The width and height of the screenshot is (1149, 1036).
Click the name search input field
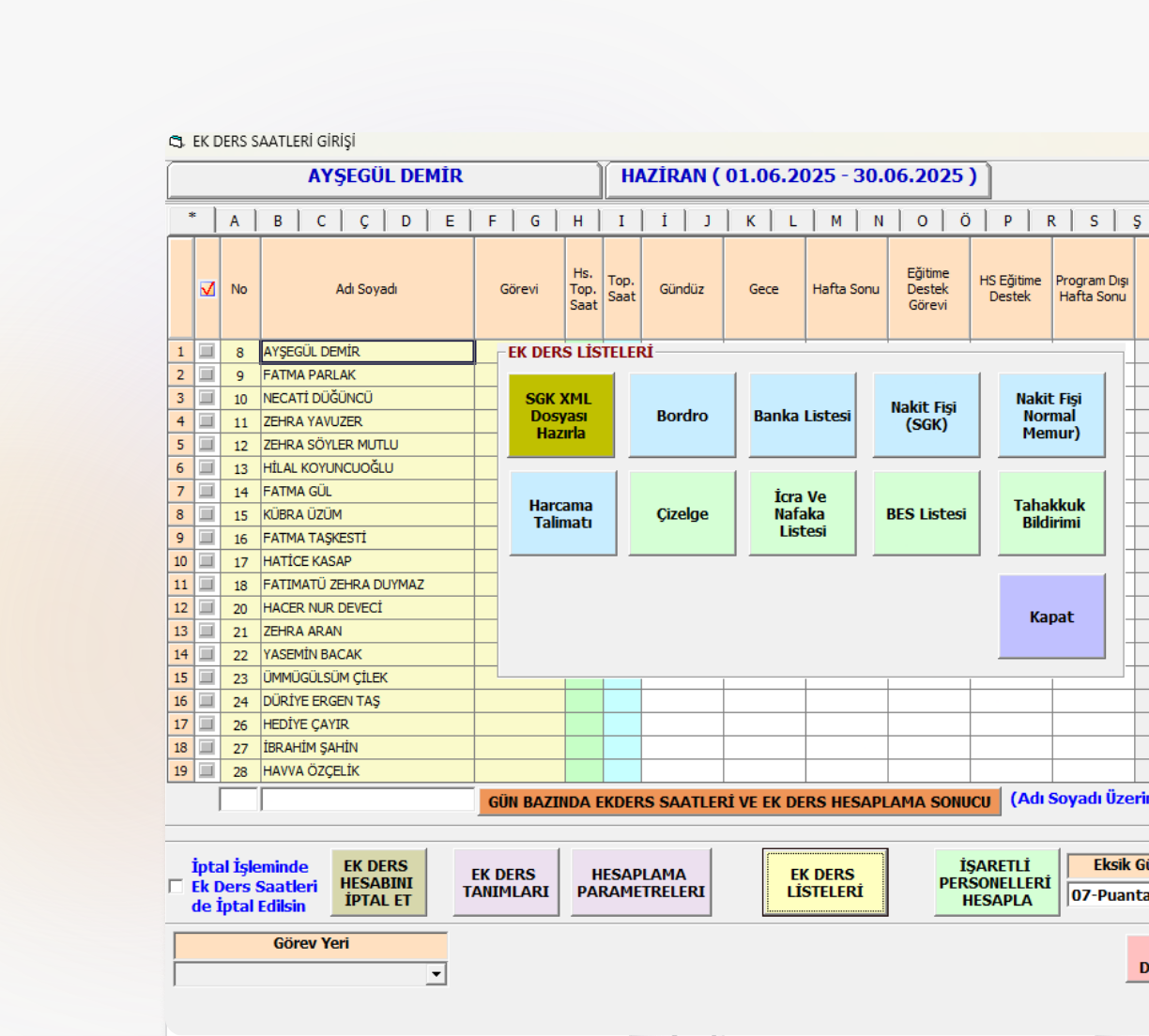click(367, 800)
